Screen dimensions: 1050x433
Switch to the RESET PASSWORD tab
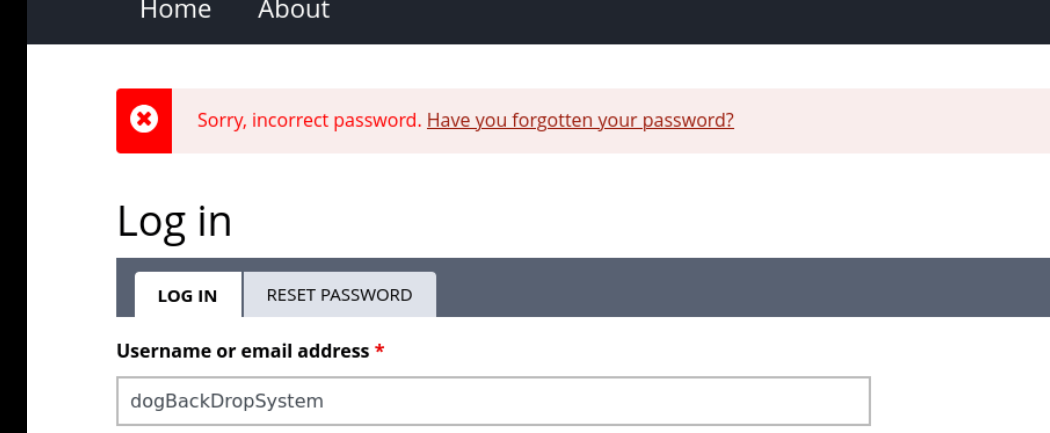click(x=339, y=295)
